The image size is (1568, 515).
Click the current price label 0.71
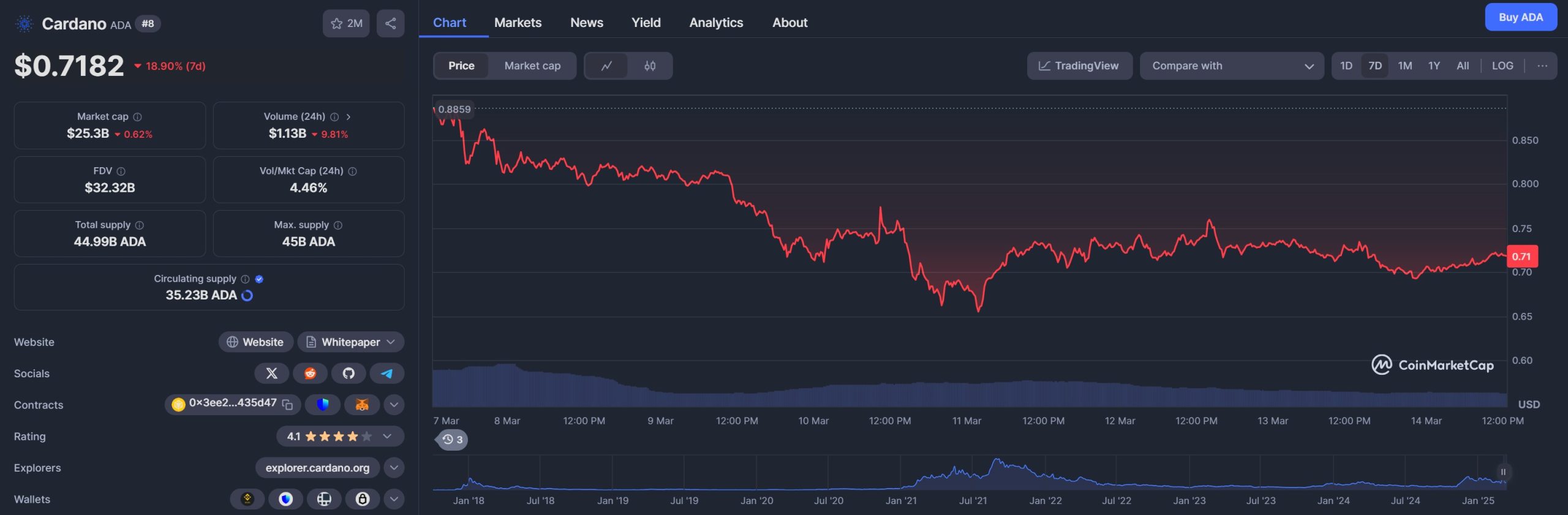[1522, 257]
